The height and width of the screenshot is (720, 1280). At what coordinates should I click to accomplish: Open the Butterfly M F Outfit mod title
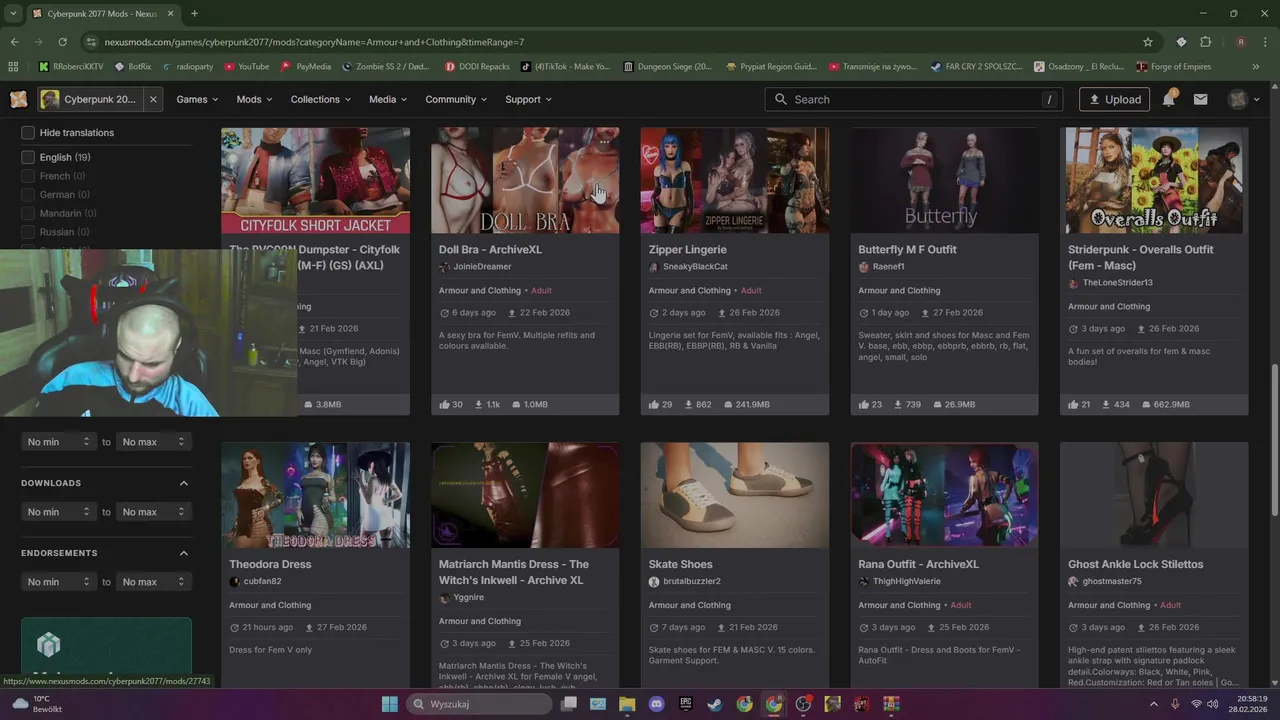coord(907,249)
